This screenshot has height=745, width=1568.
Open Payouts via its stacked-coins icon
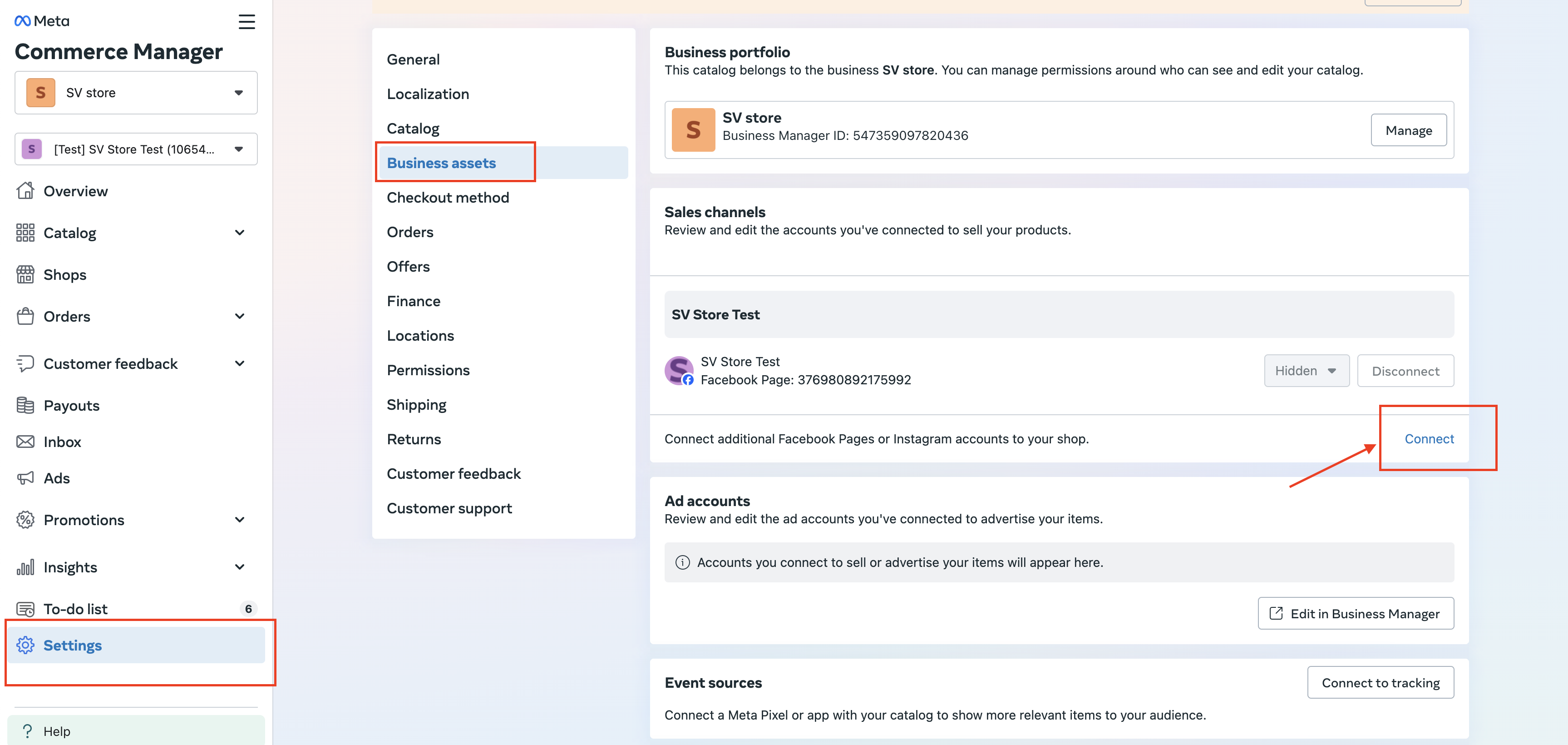coord(25,405)
